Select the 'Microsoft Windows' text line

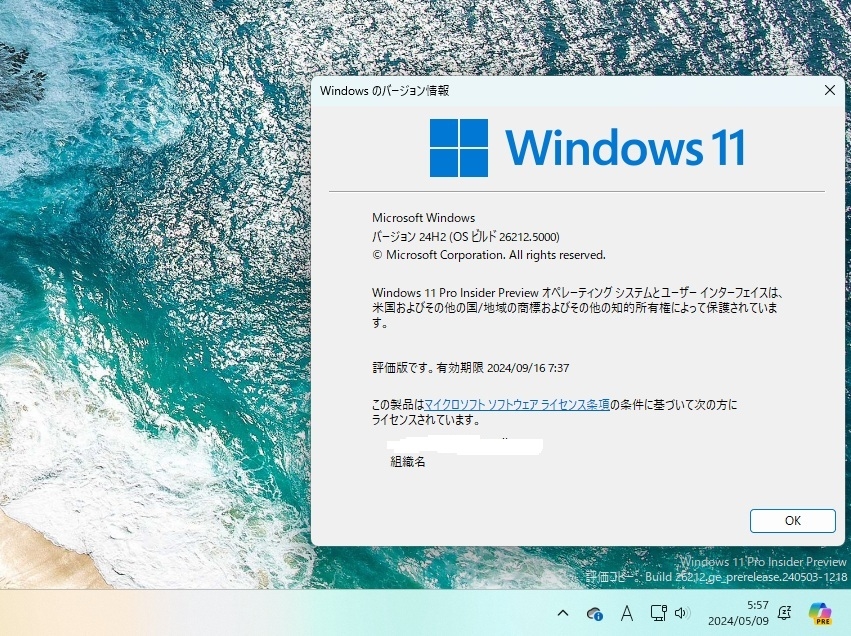(x=423, y=218)
